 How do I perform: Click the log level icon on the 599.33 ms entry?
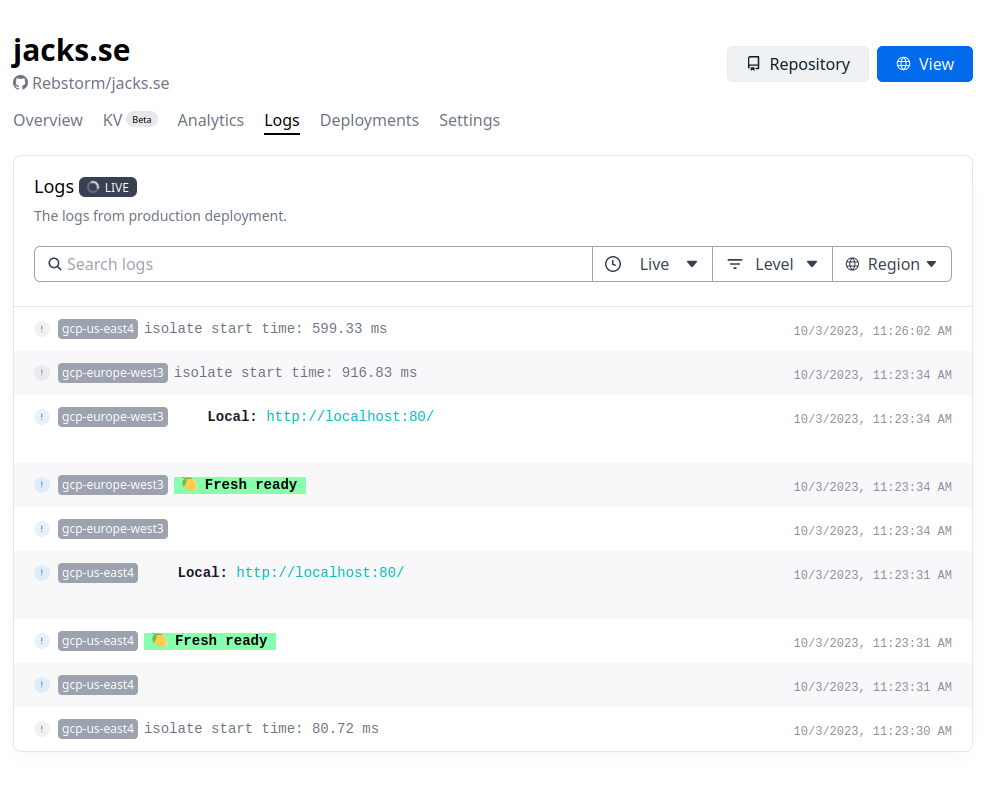click(x=41, y=329)
